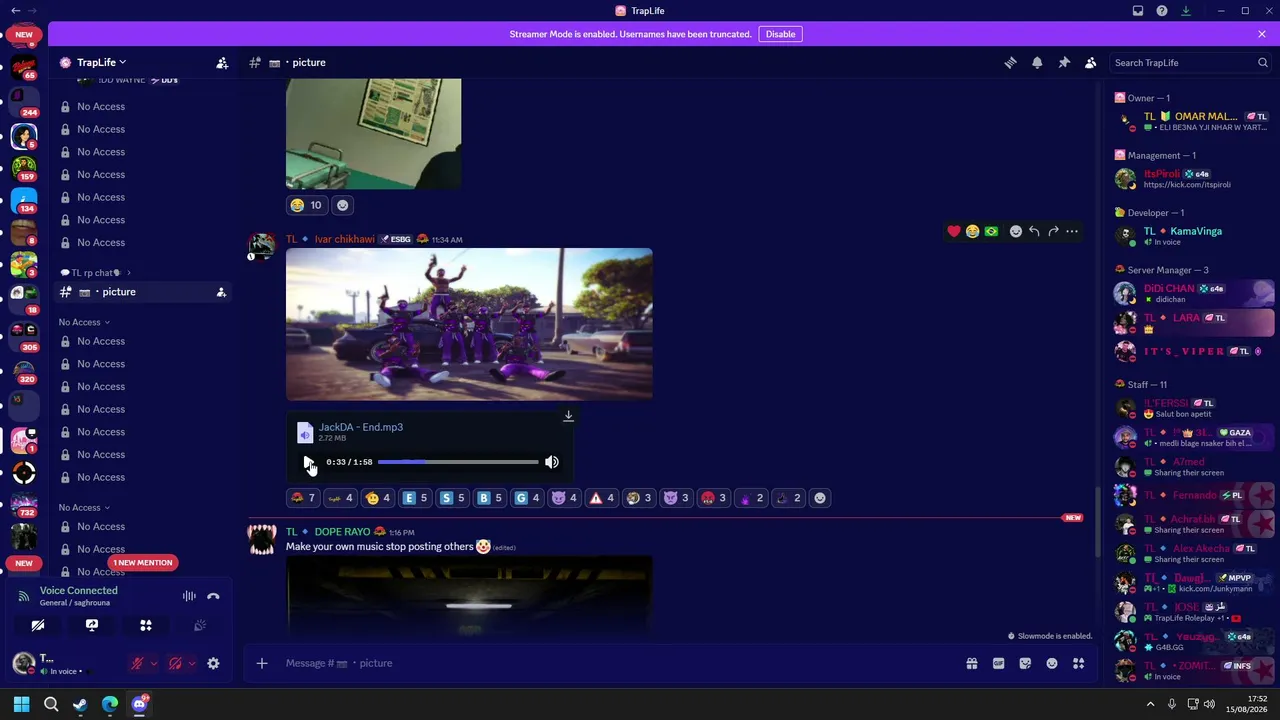The width and height of the screenshot is (1280, 720).
Task: Show pinned messages
Action: coord(1064,63)
